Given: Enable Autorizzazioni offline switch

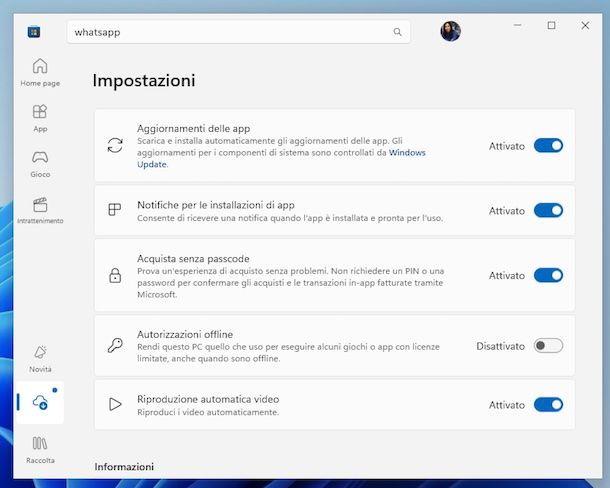Looking at the screenshot, I should 548,346.
